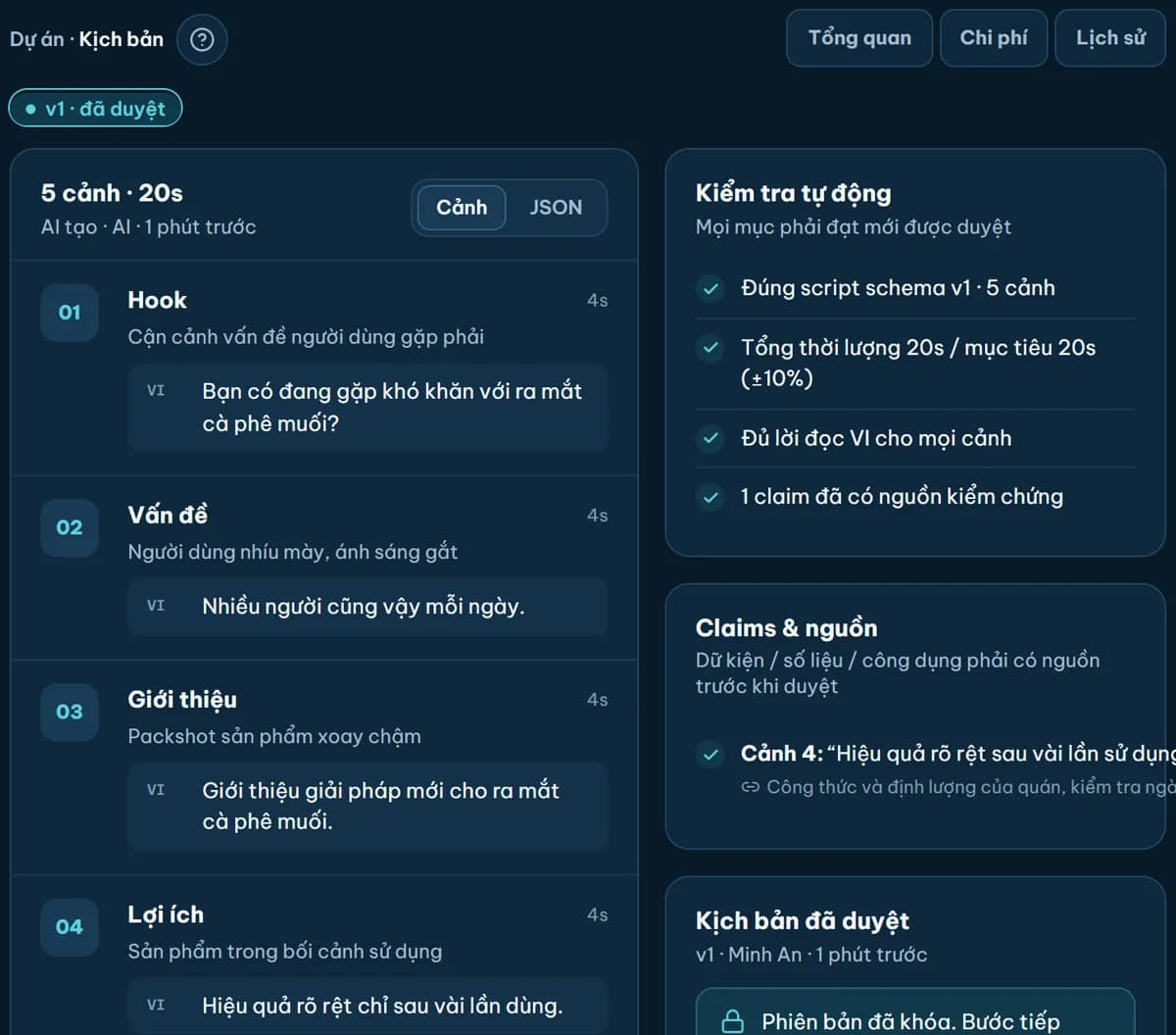
Task: Click "Kịch bản" in the breadcrumb
Action: point(122,39)
